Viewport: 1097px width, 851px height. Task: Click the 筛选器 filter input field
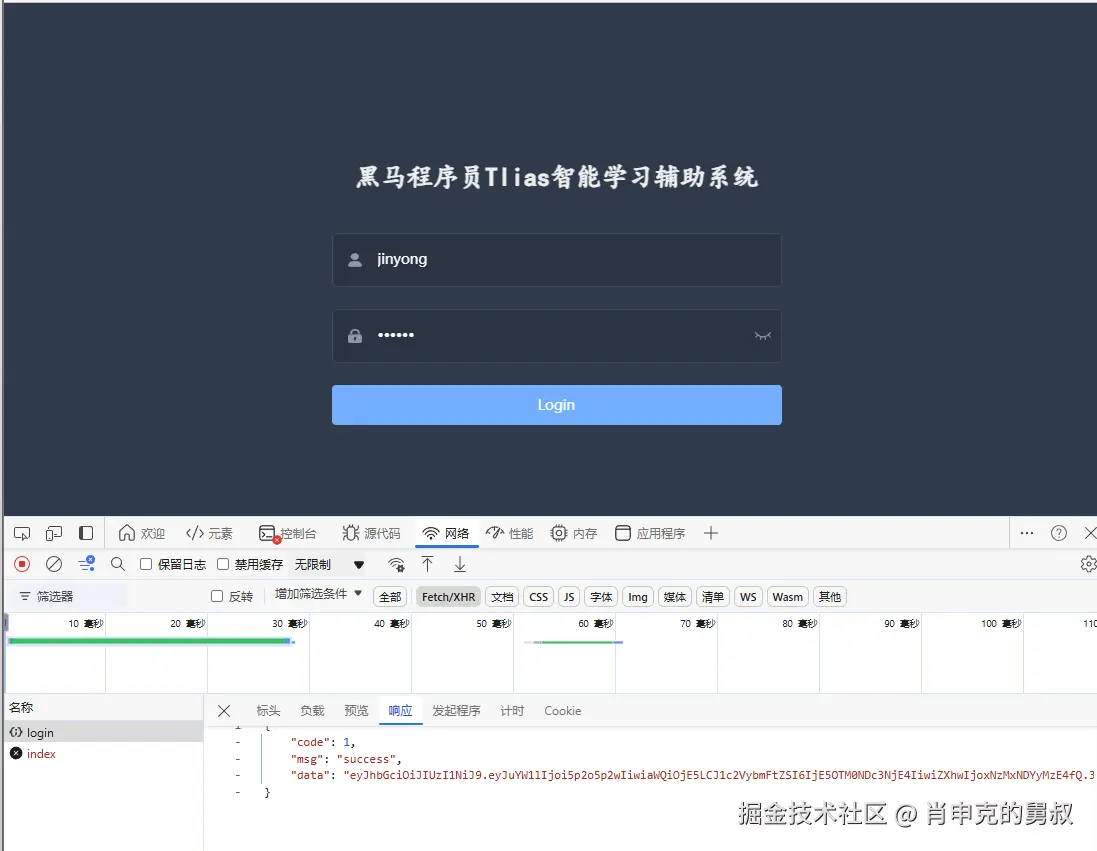click(72, 596)
